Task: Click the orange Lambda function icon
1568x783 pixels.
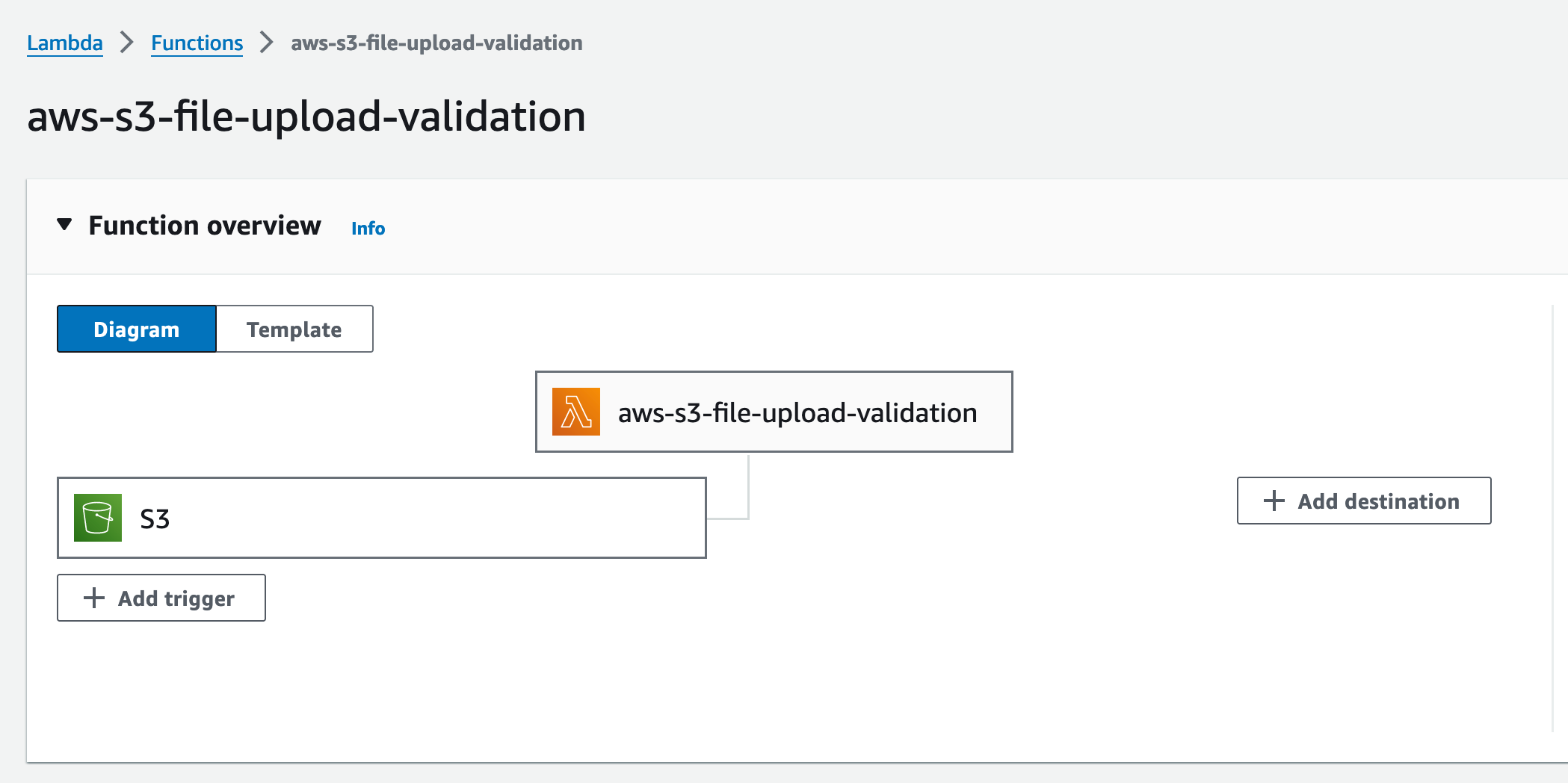Action: point(575,412)
